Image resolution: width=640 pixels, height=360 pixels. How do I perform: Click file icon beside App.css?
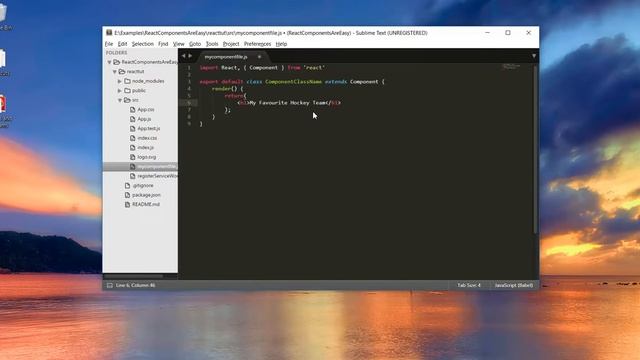point(133,109)
